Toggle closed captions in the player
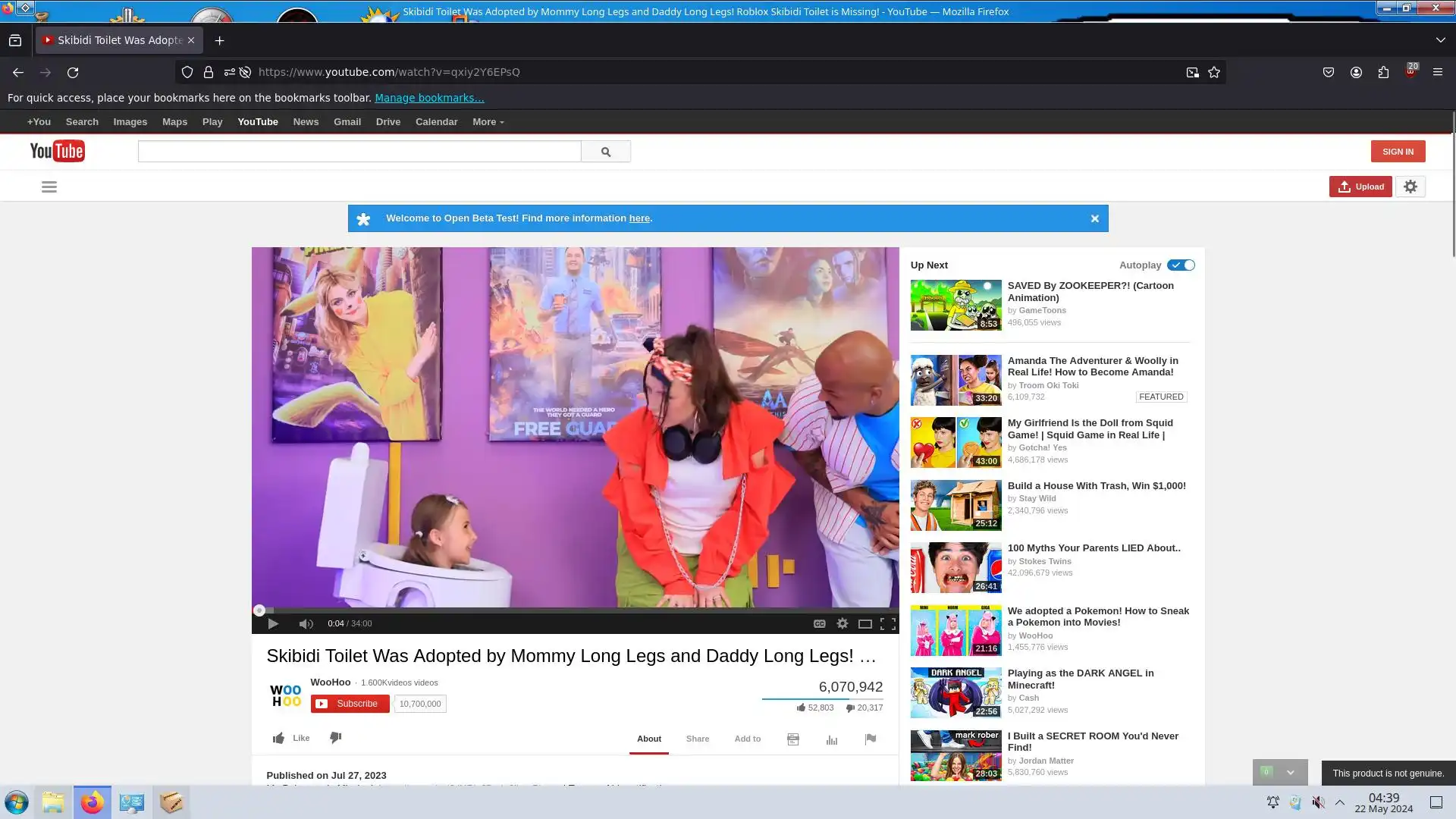Image resolution: width=1456 pixels, height=819 pixels. (x=819, y=623)
